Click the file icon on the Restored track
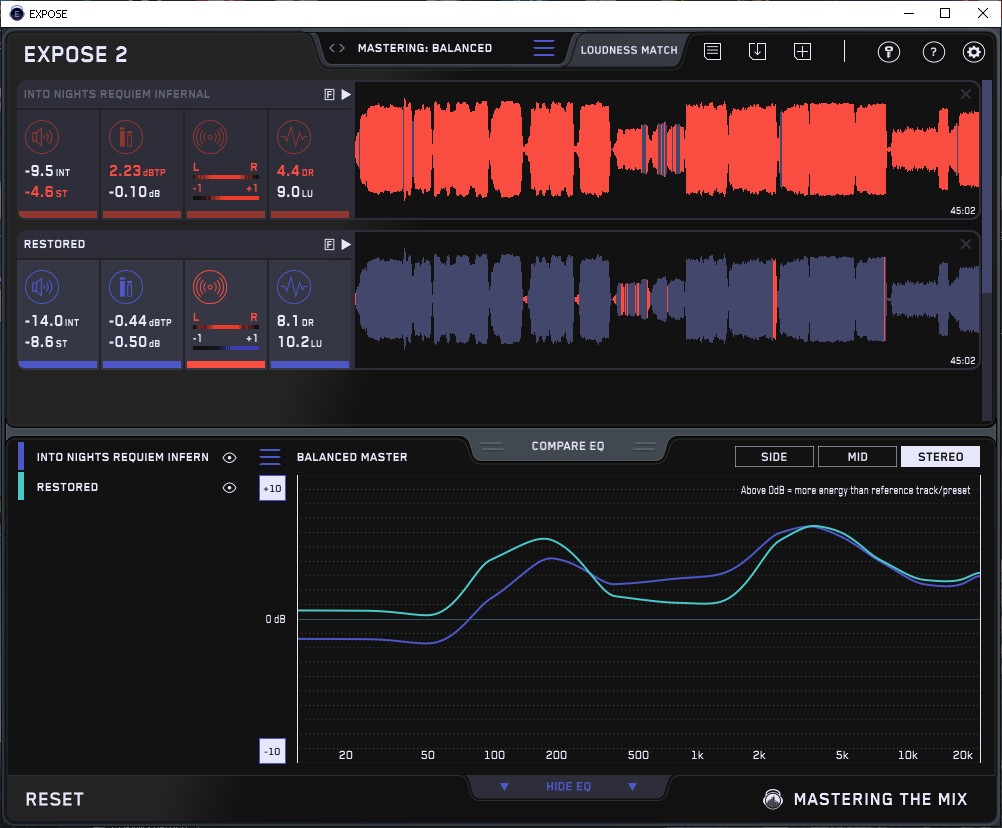 pyautogui.click(x=329, y=244)
